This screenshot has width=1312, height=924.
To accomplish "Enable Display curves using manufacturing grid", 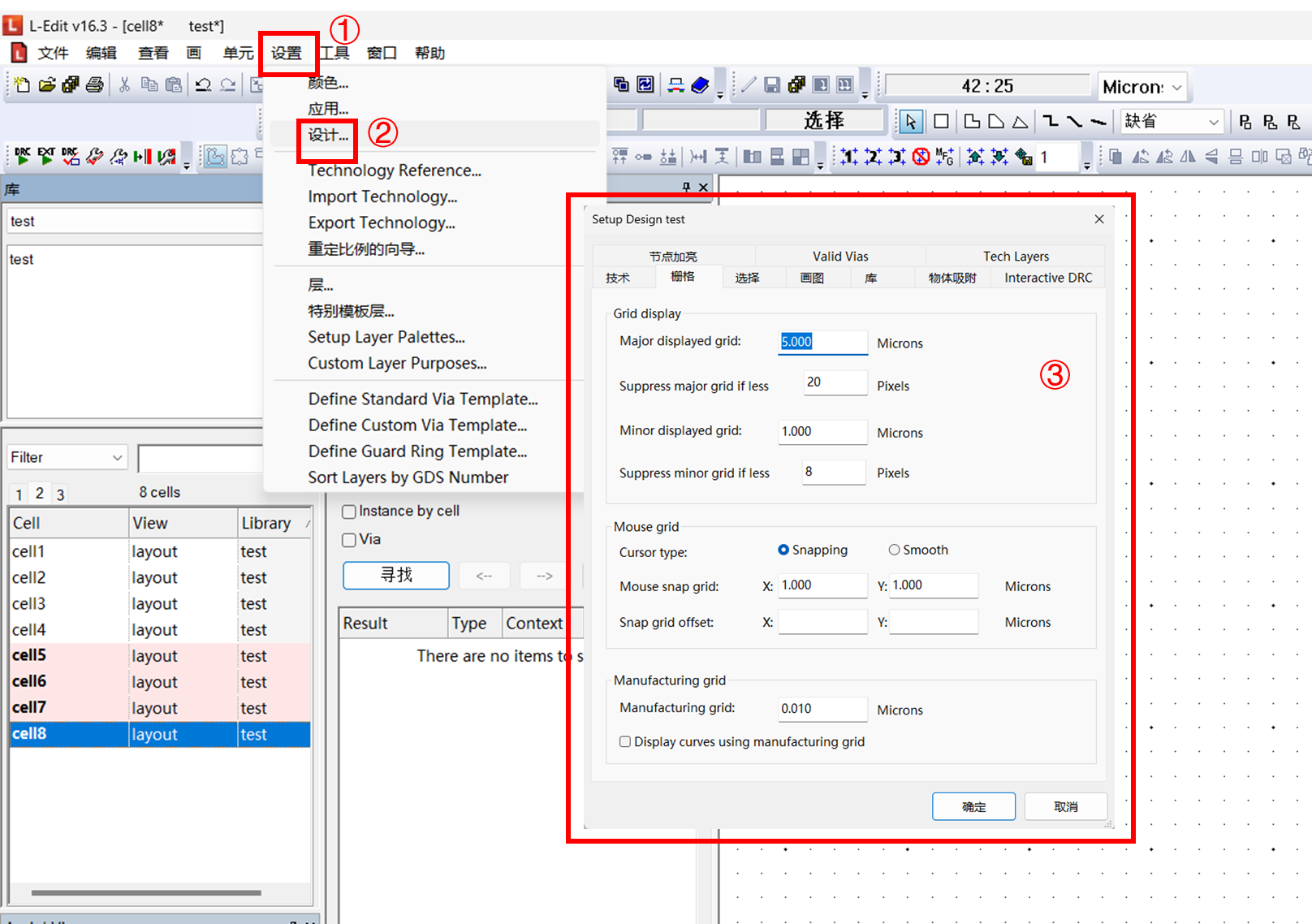I will [x=625, y=741].
